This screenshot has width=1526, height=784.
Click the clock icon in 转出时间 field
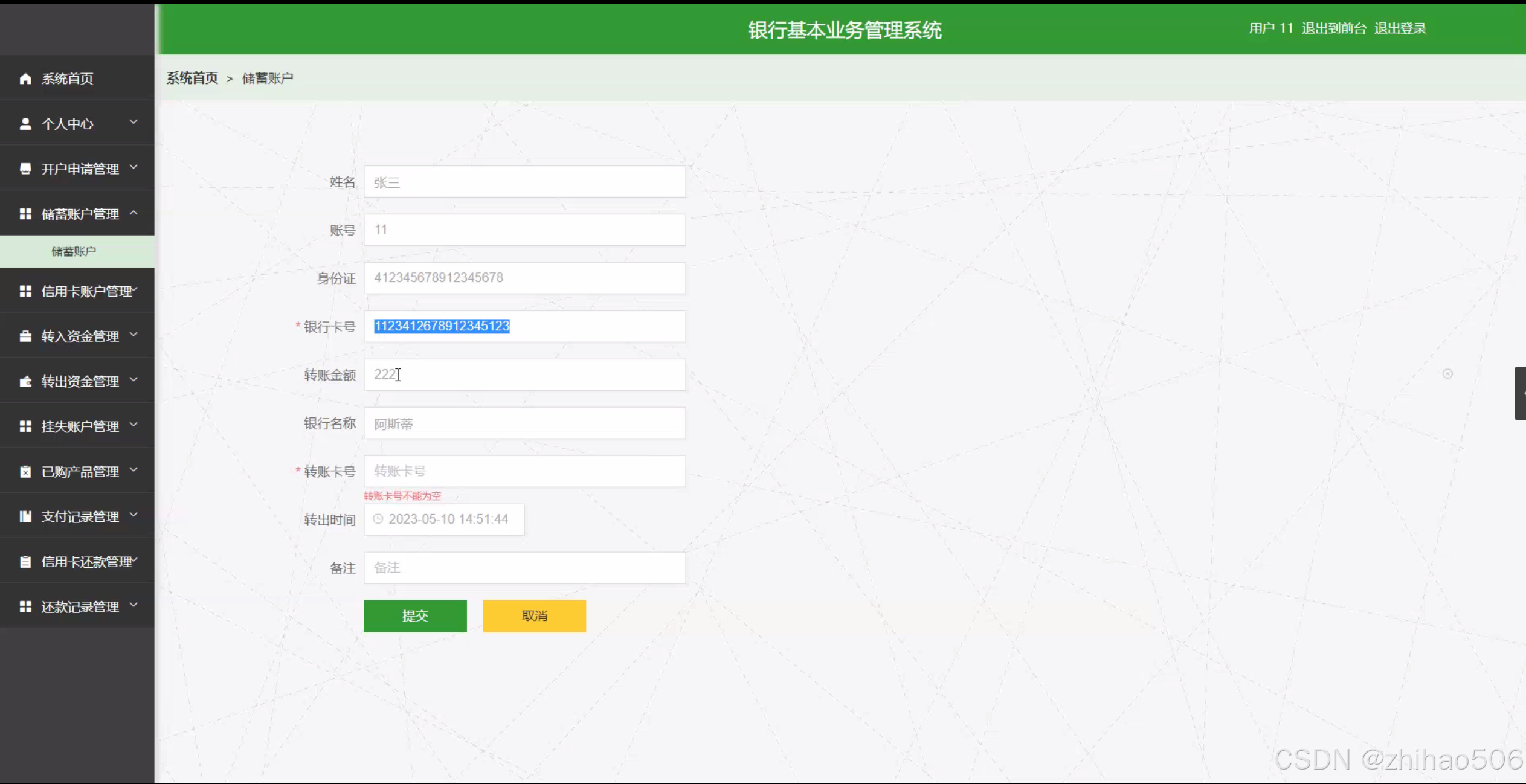378,519
